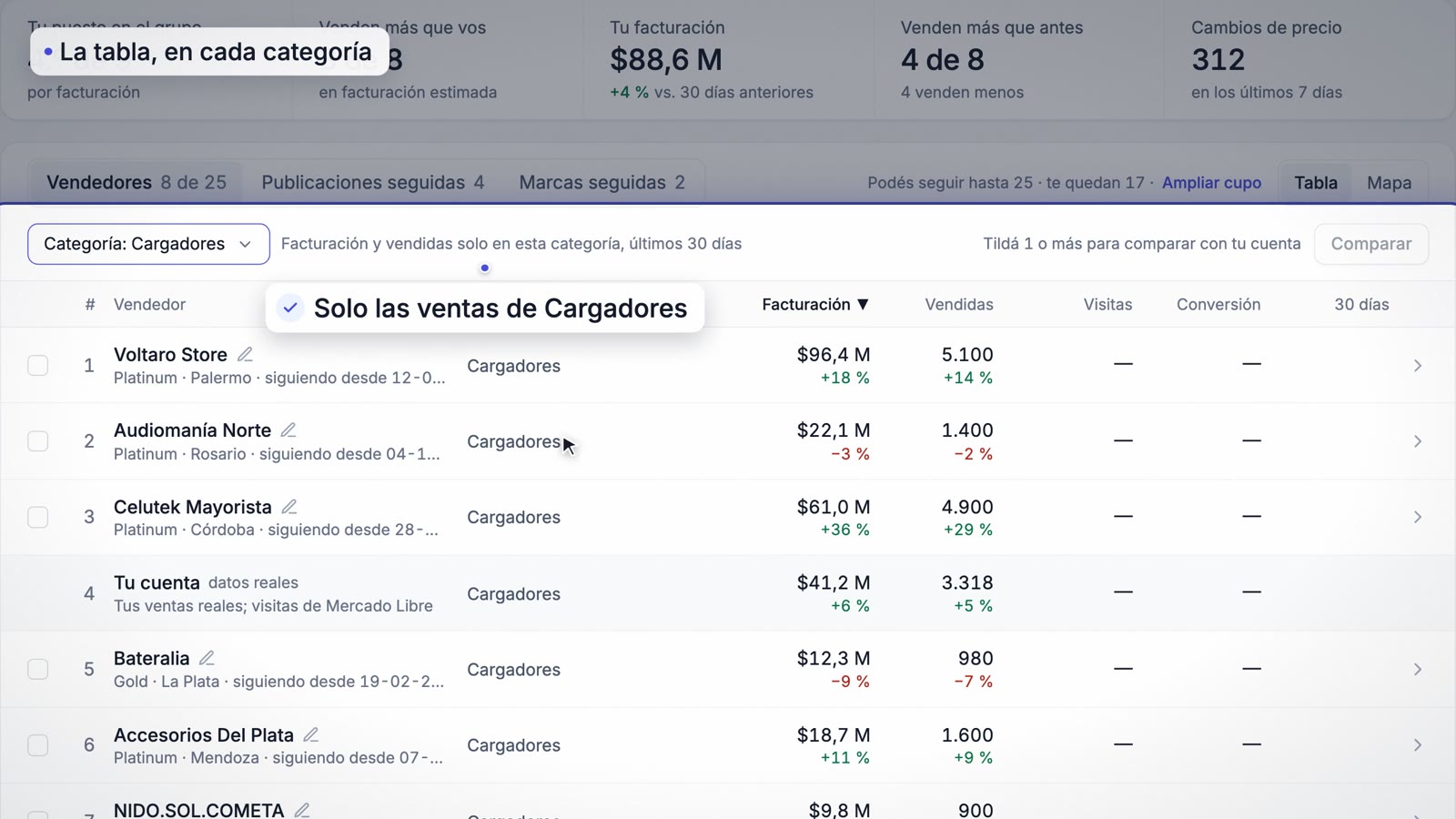This screenshot has width=1456, height=819.
Task: Toggle the Bateralia row checkbox
Action: pyautogui.click(x=38, y=669)
